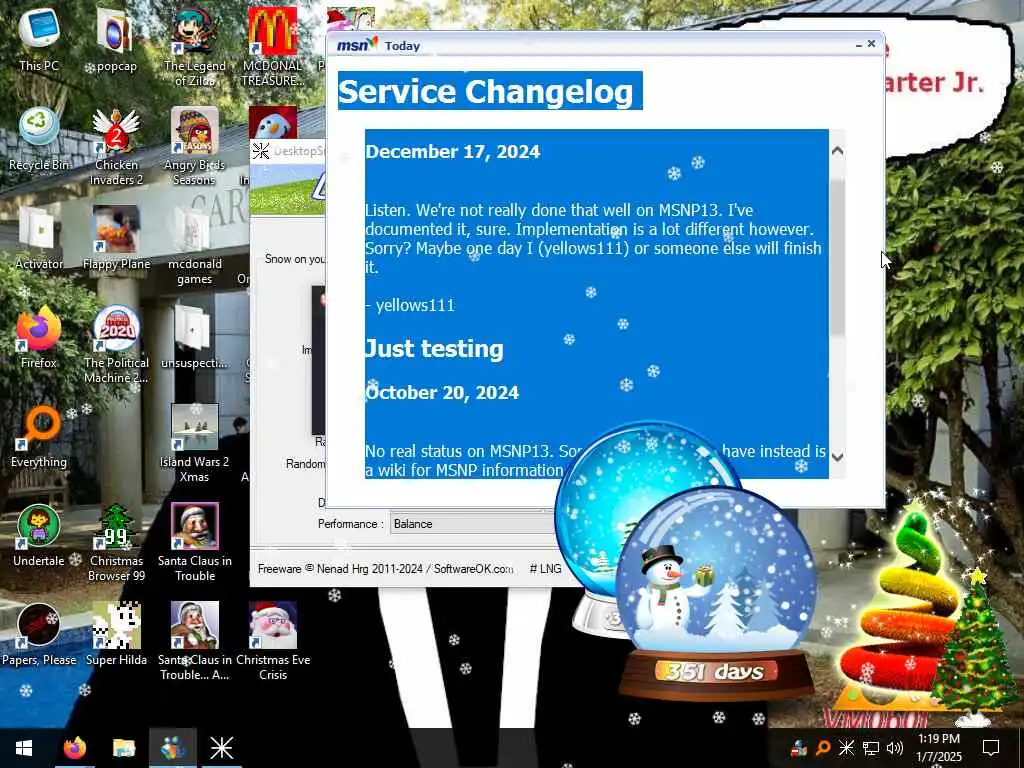Open Firefox from the taskbar
The image size is (1024, 768).
[74, 748]
